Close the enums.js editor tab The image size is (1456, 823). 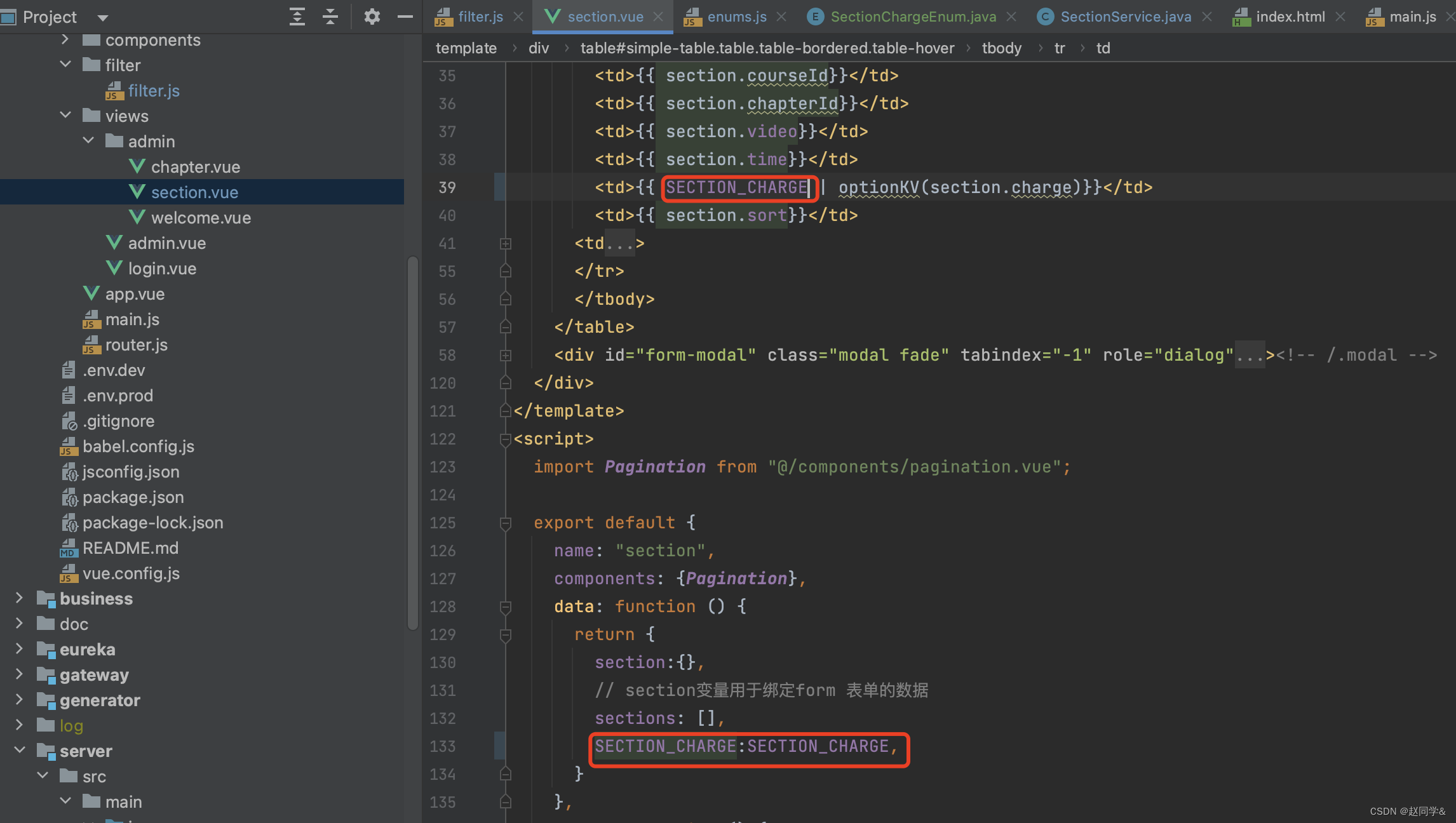click(781, 17)
